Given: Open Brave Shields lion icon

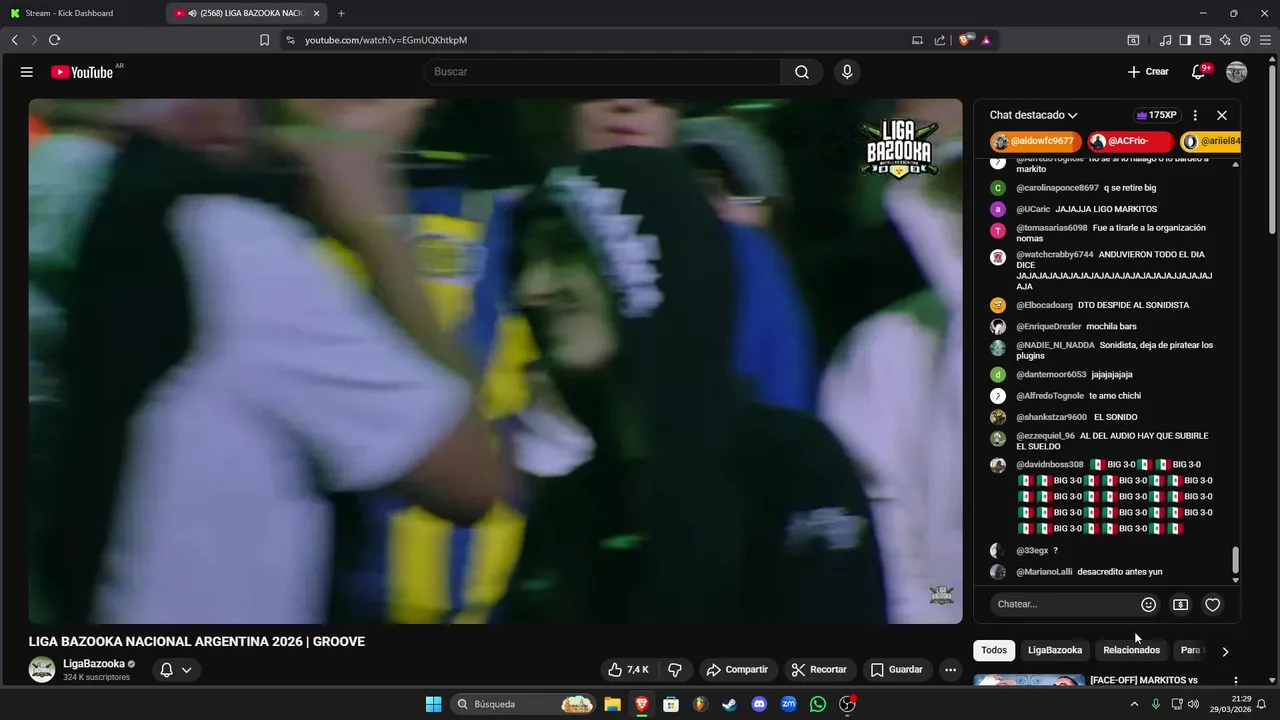Looking at the screenshot, I should [964, 40].
